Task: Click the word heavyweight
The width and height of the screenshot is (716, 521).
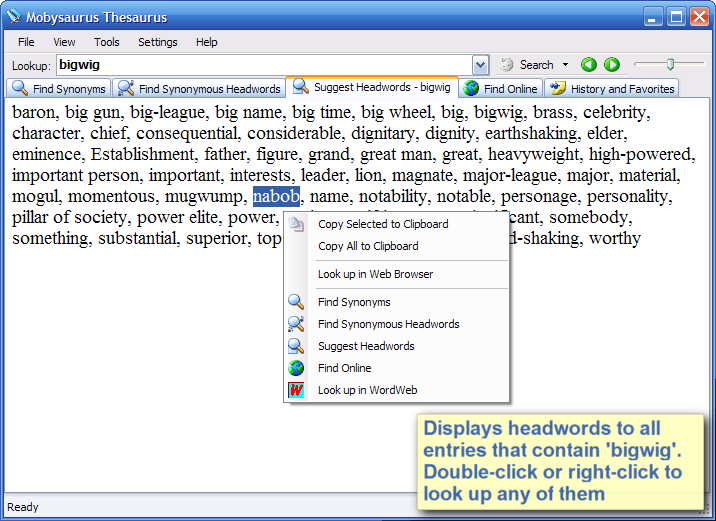Action: click(533, 154)
